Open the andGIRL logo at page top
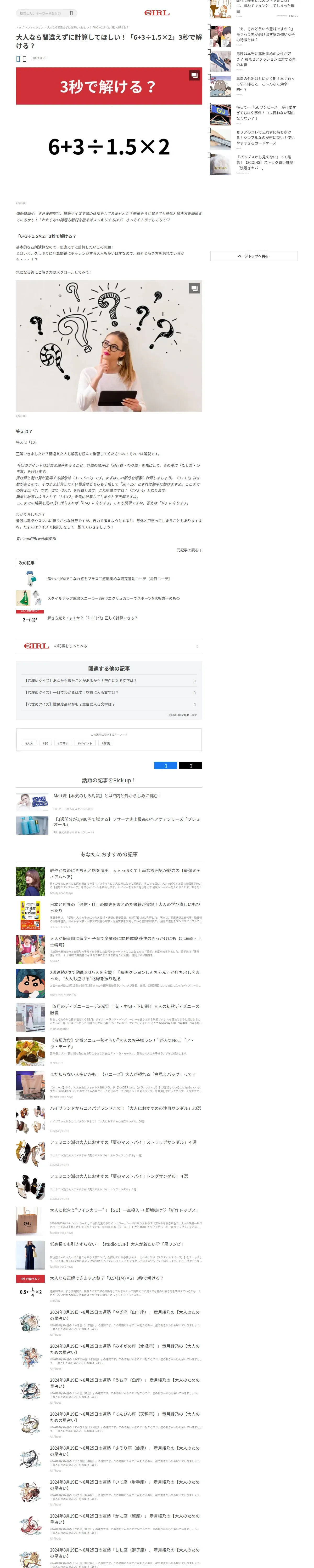This screenshot has height=1568, width=314. coord(157,13)
